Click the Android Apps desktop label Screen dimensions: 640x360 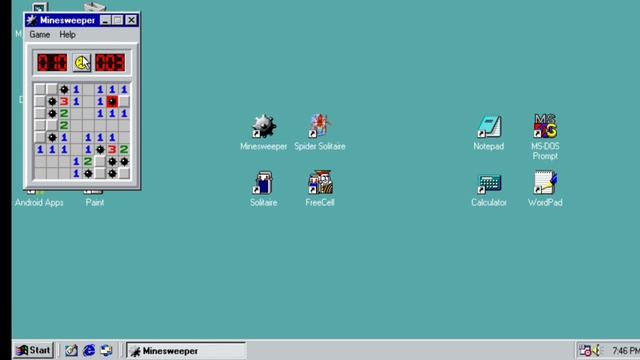coord(39,202)
